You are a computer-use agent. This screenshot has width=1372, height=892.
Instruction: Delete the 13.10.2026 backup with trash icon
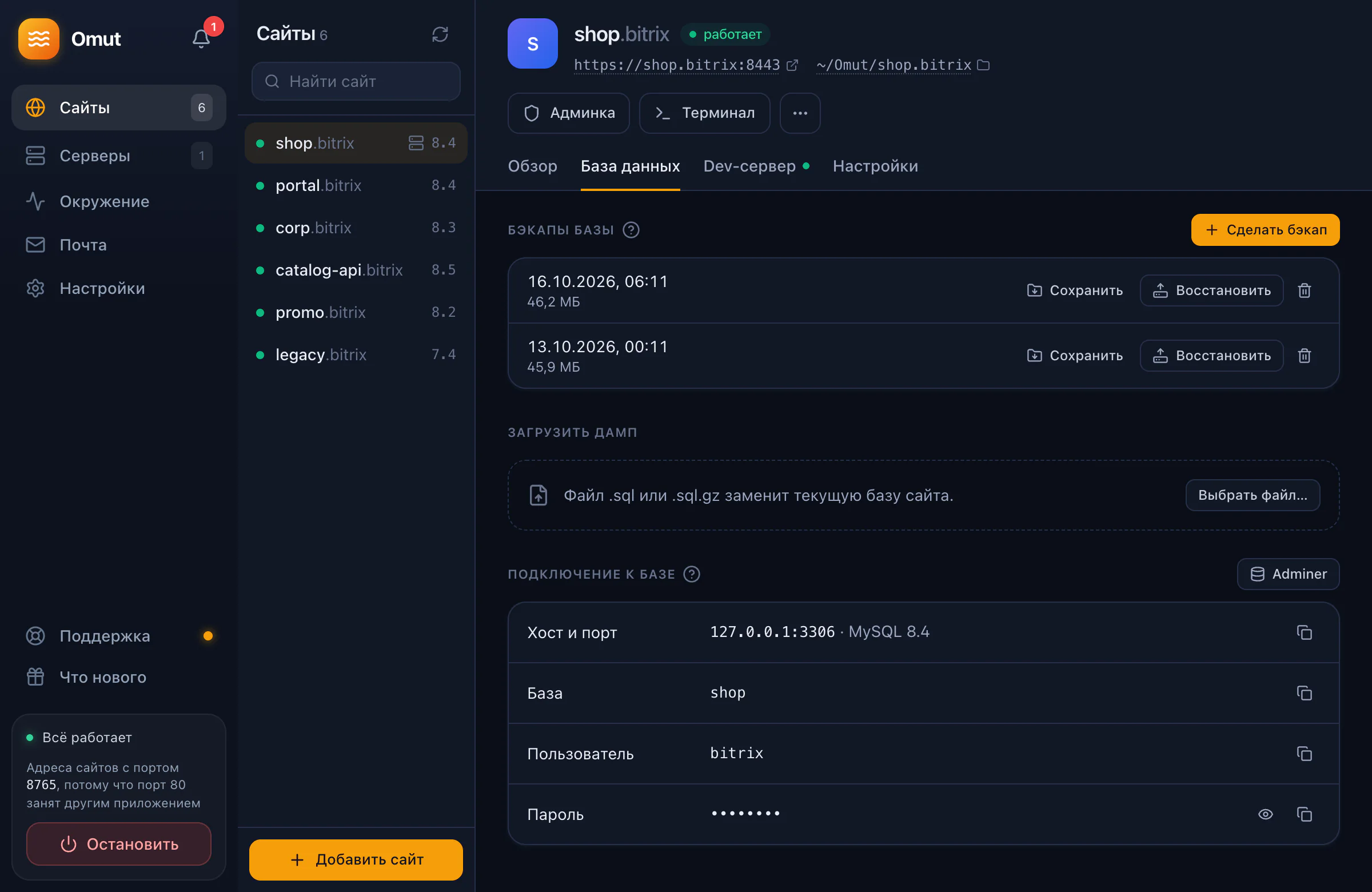(1305, 355)
